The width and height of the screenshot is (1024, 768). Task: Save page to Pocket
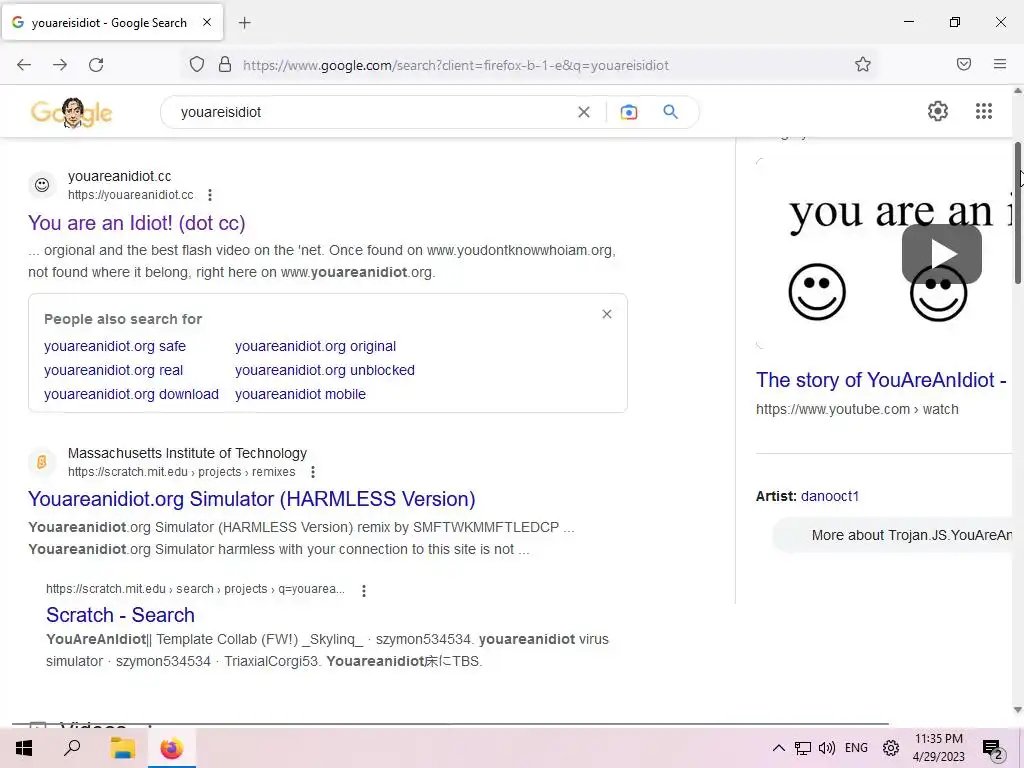click(x=964, y=64)
